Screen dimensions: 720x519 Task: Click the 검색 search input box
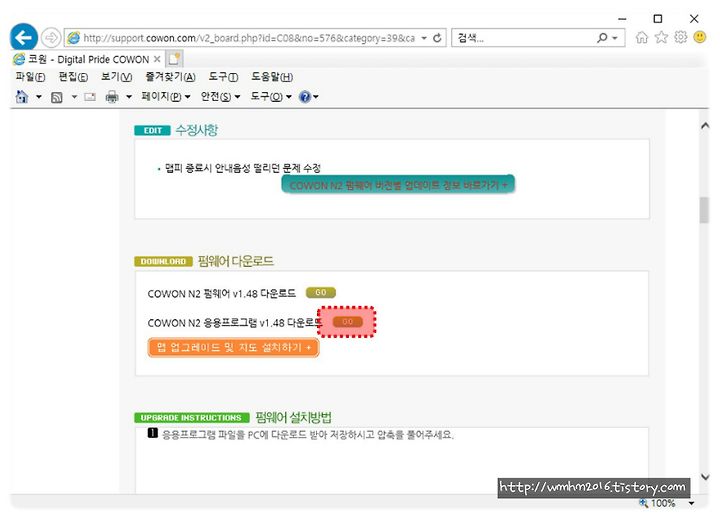pos(523,38)
